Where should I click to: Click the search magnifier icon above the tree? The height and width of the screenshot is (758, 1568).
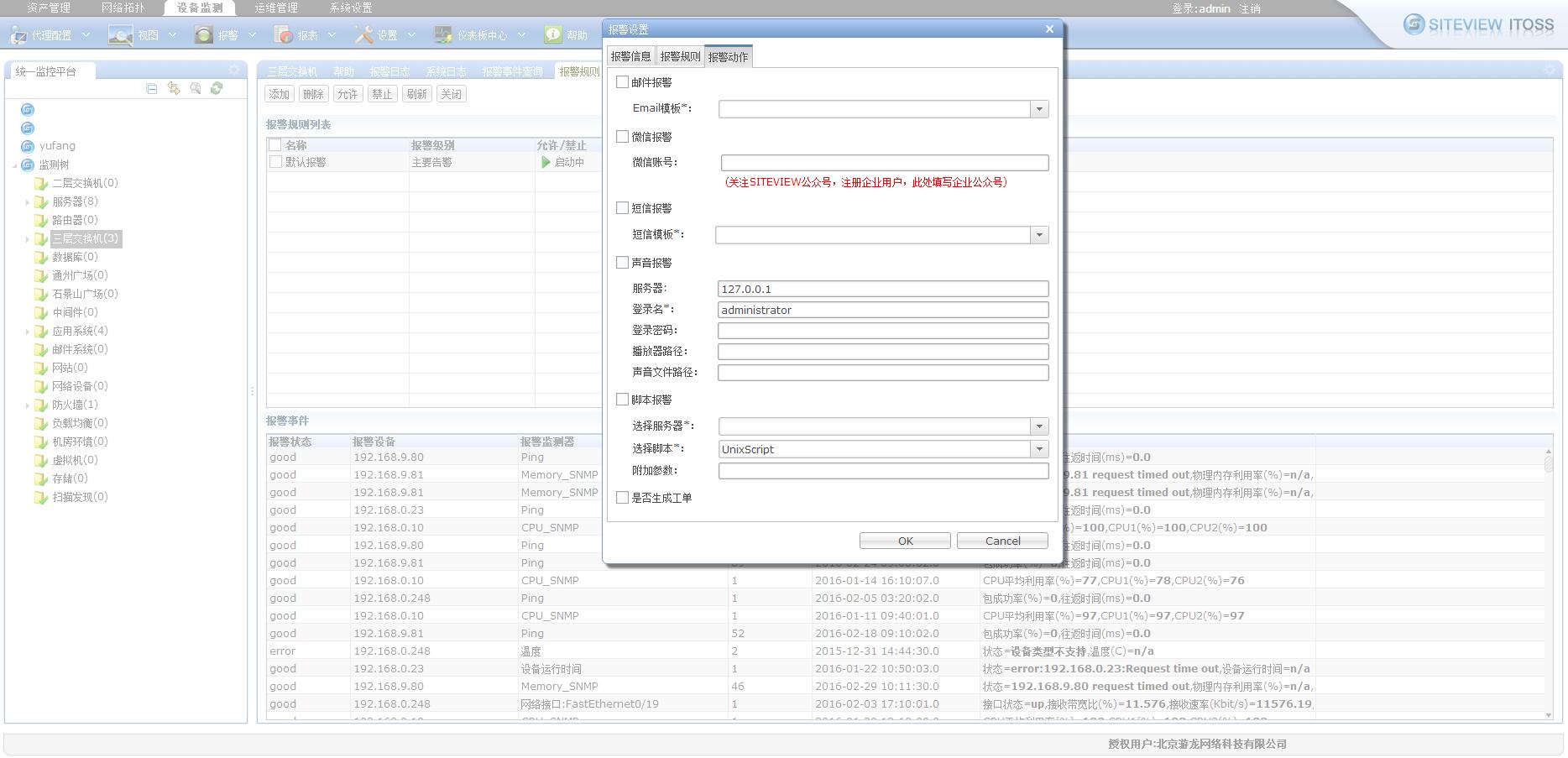coord(196,88)
